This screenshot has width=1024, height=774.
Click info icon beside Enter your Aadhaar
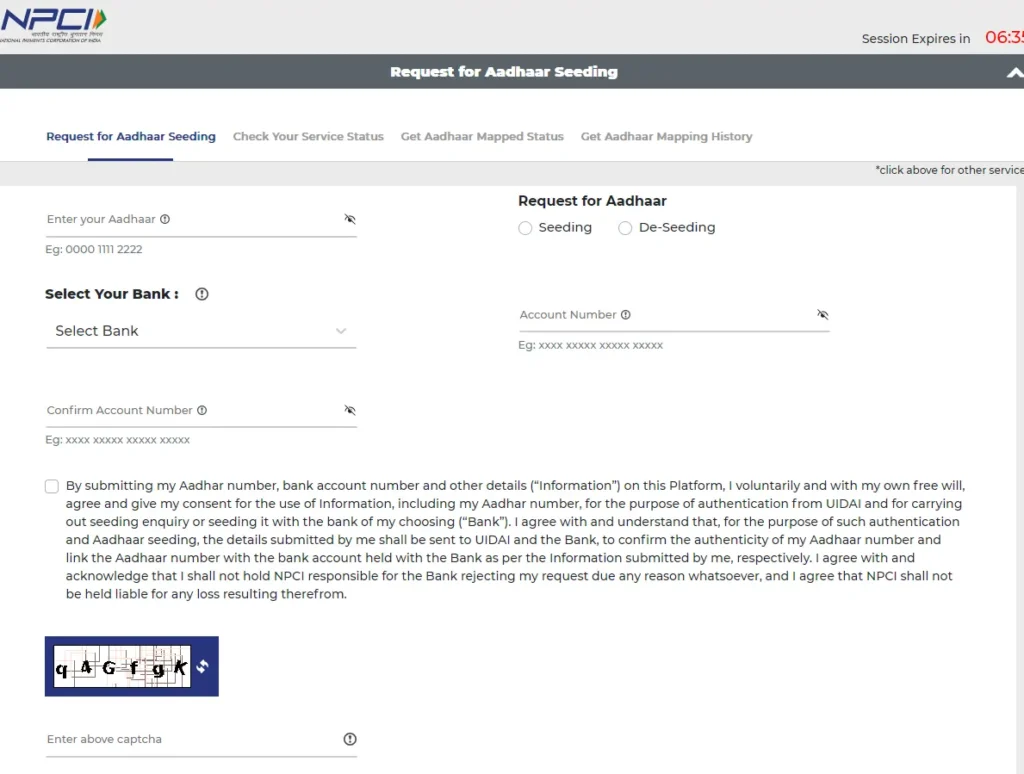[x=165, y=219]
